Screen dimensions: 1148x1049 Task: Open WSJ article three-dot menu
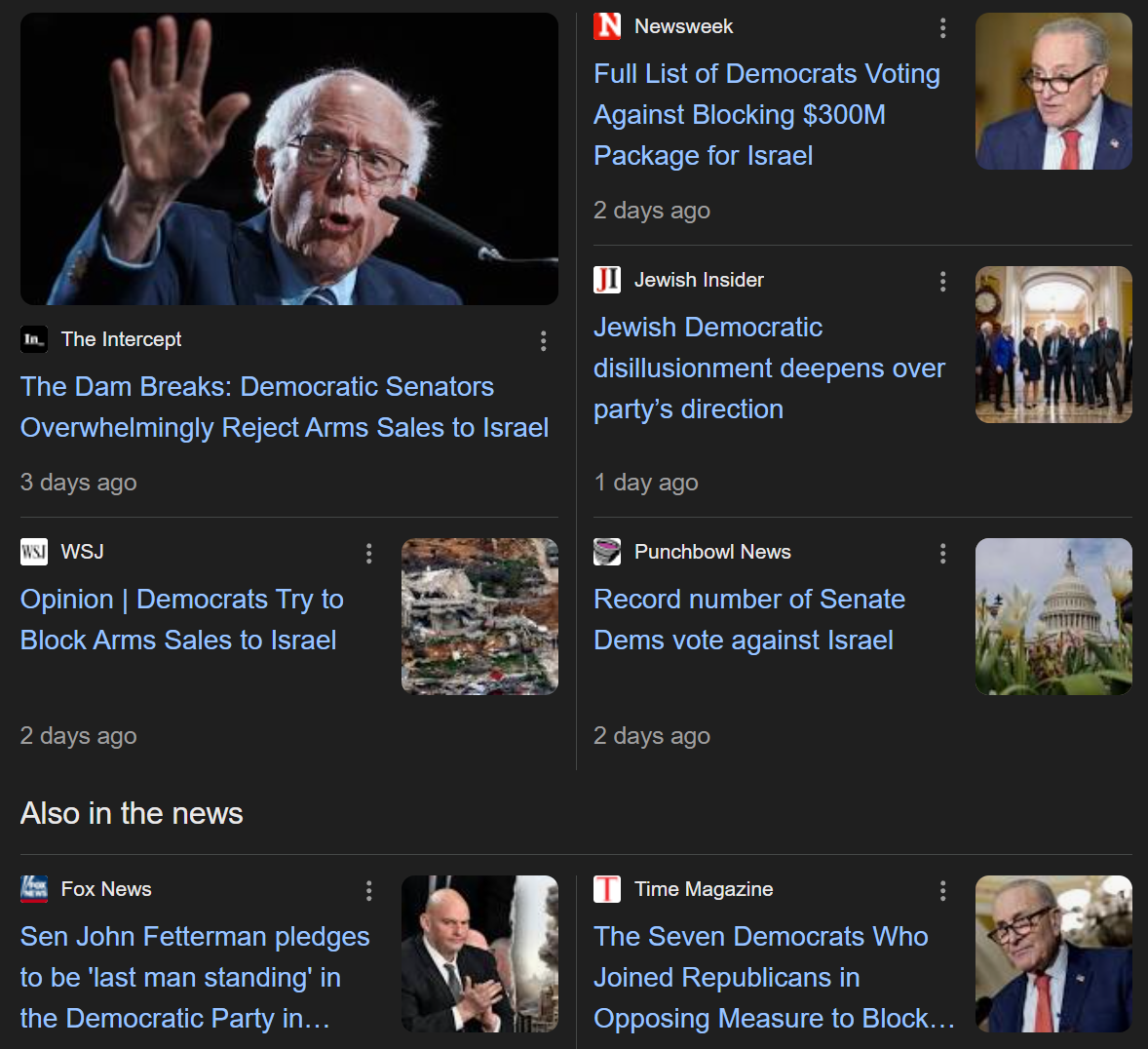369,554
